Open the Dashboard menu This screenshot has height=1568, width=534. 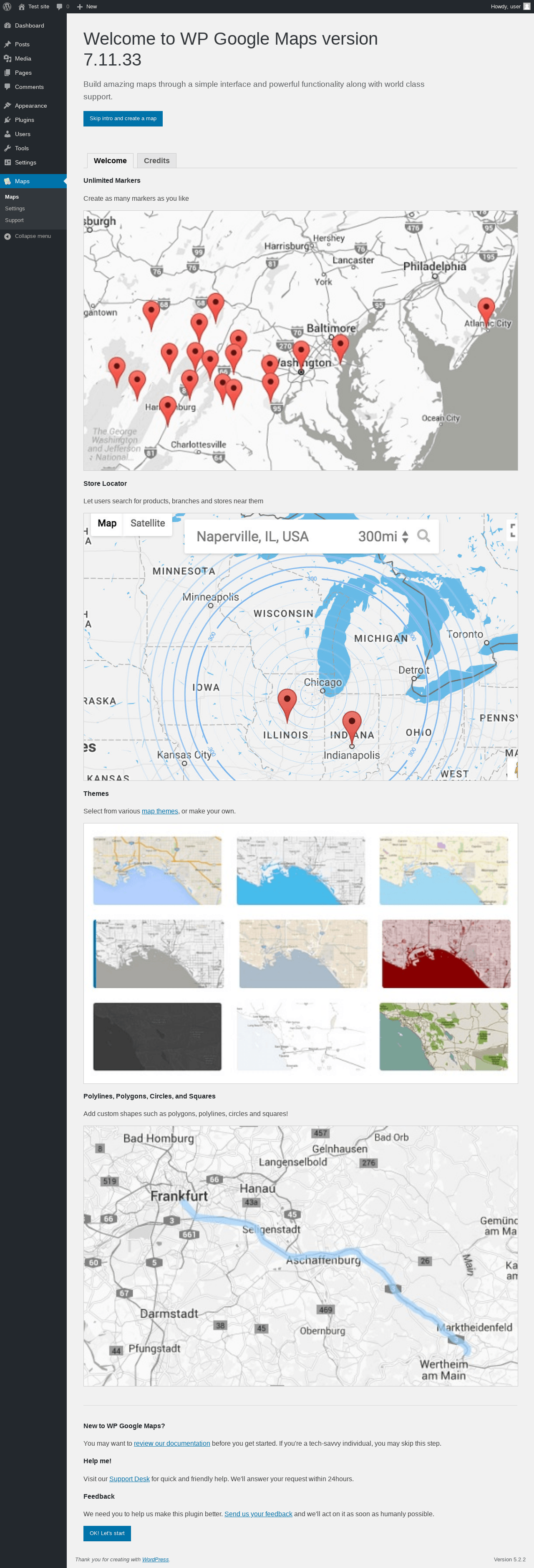click(33, 25)
